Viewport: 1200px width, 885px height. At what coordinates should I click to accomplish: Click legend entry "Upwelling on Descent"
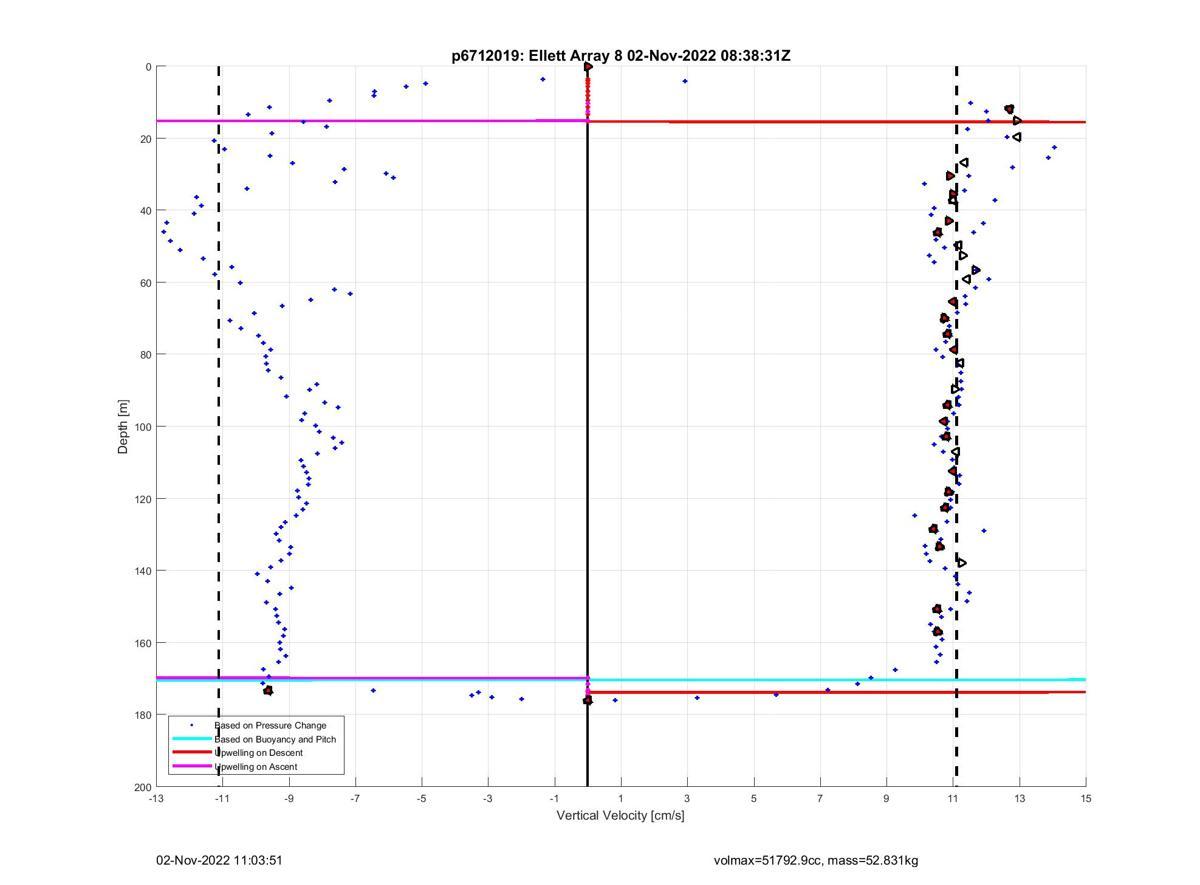coord(258,753)
